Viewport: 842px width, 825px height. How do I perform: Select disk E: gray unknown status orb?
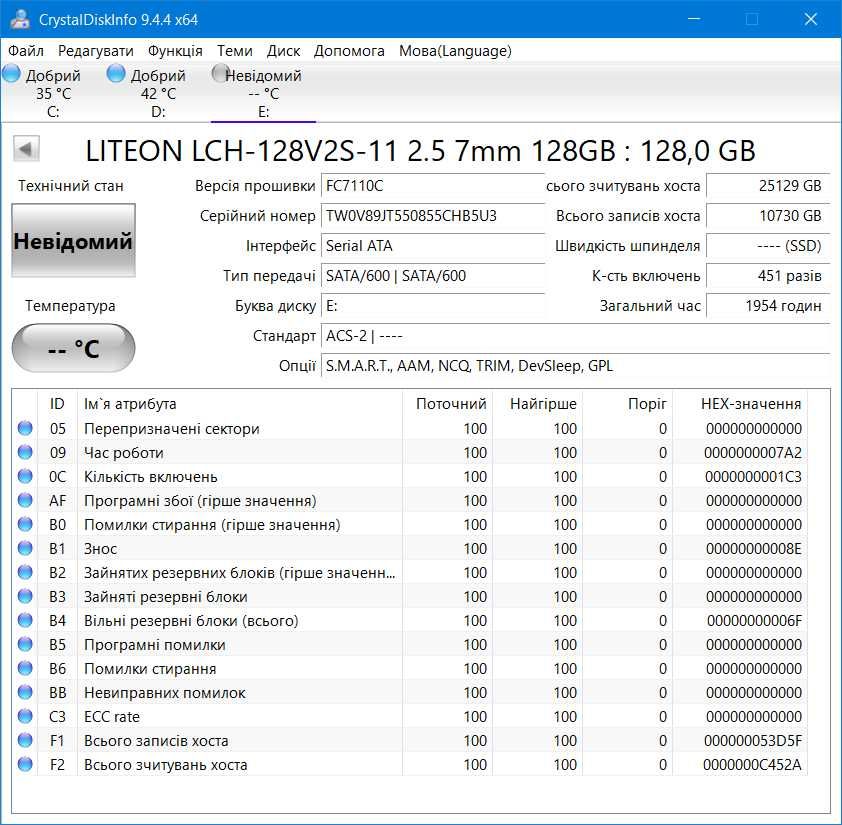coord(220,74)
